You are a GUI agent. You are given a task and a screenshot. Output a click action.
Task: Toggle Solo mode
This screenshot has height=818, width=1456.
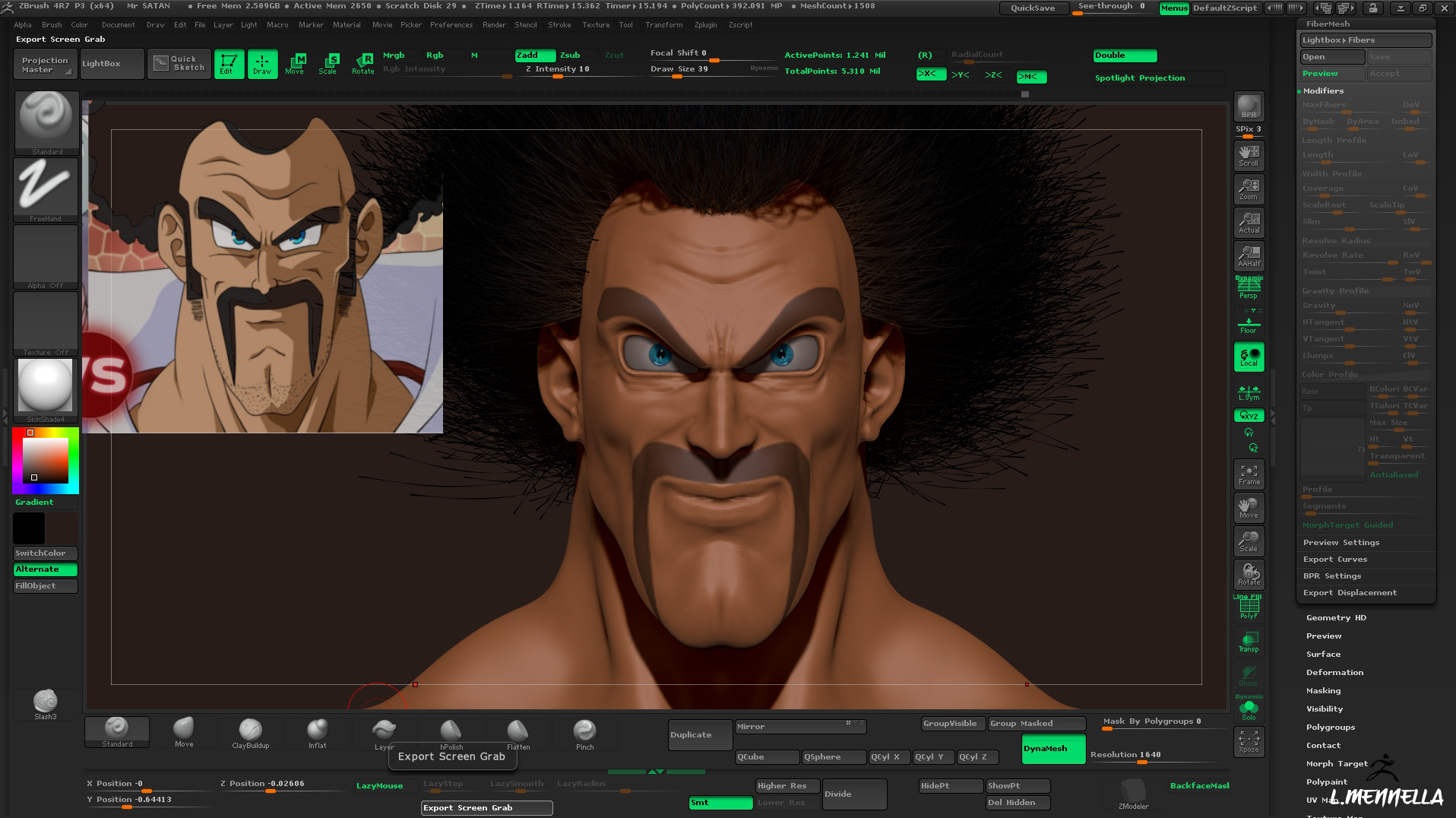(x=1249, y=708)
